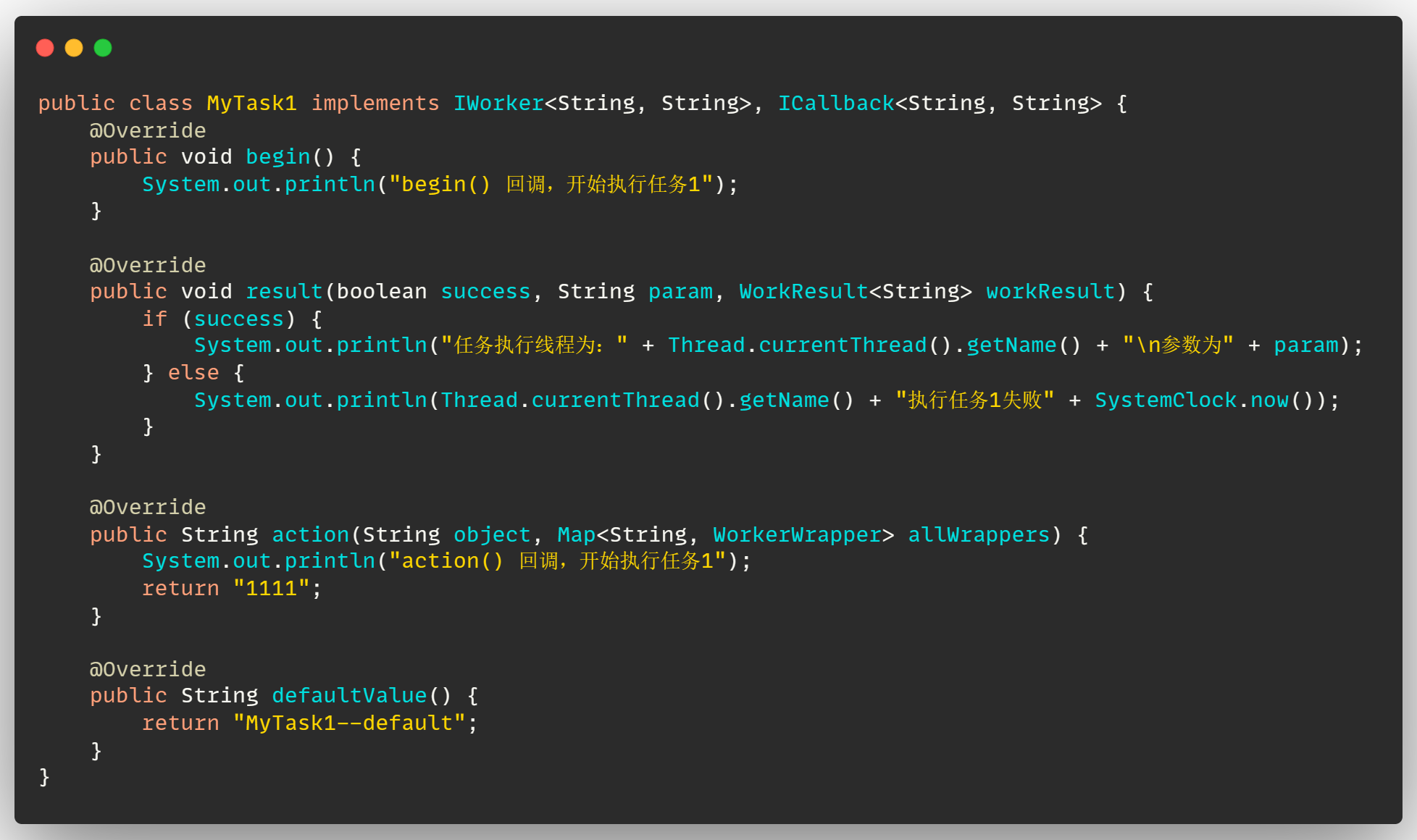Click the red close window dot
The height and width of the screenshot is (840, 1417).
point(45,48)
